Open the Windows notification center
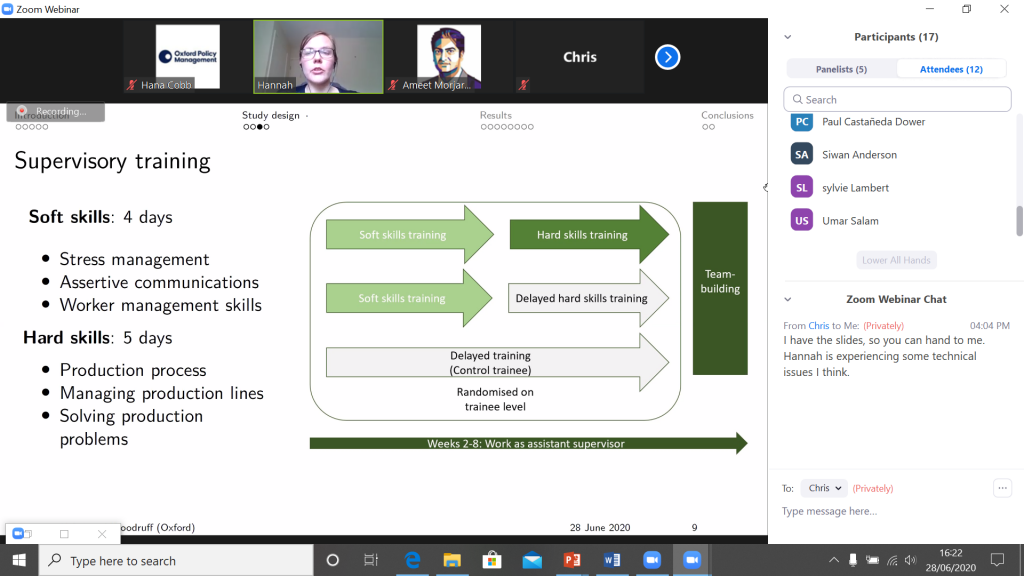The width and height of the screenshot is (1024, 576). click(997, 560)
